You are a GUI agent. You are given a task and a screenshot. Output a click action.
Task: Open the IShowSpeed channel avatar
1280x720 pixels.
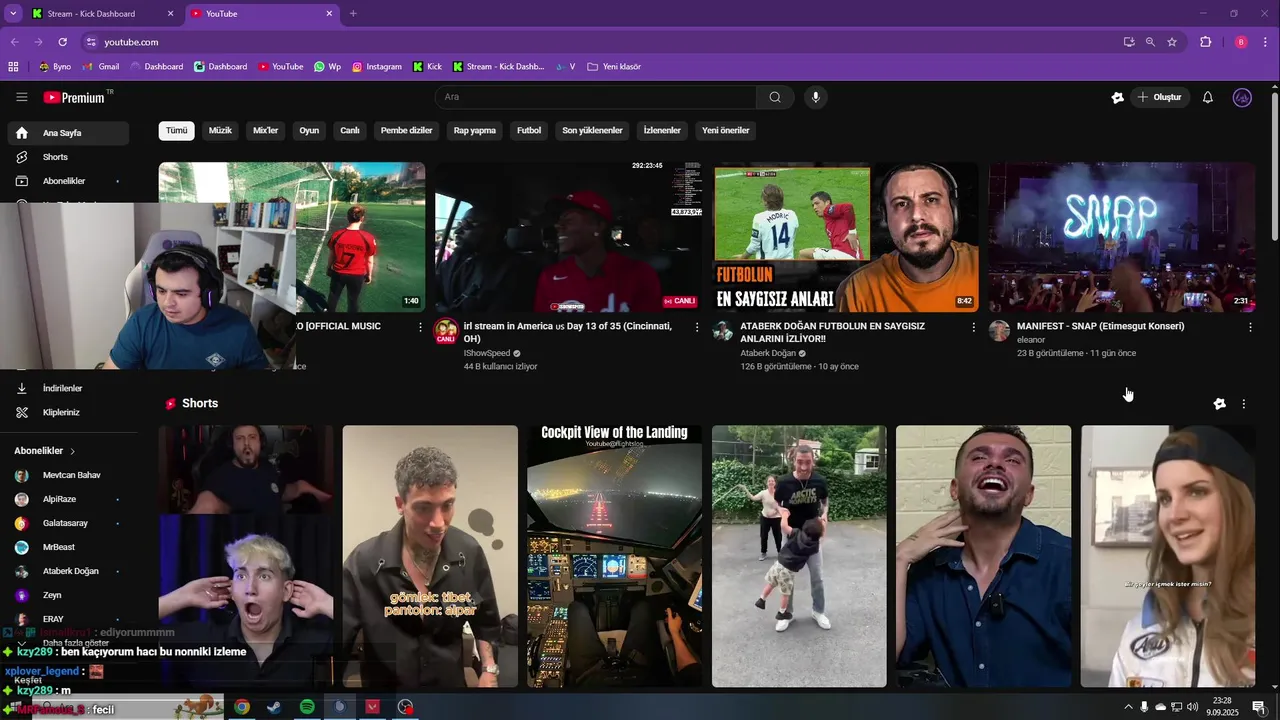[x=446, y=332]
